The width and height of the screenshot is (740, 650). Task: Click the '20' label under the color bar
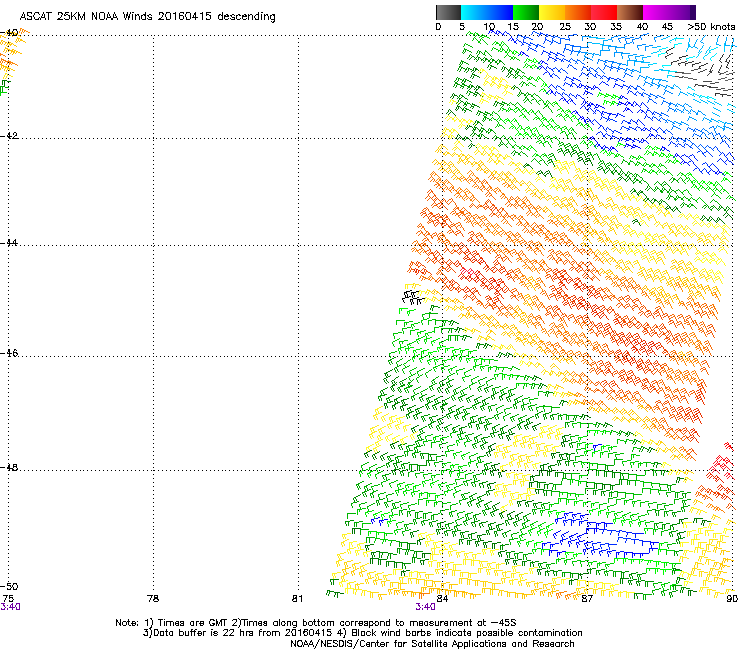(538, 27)
